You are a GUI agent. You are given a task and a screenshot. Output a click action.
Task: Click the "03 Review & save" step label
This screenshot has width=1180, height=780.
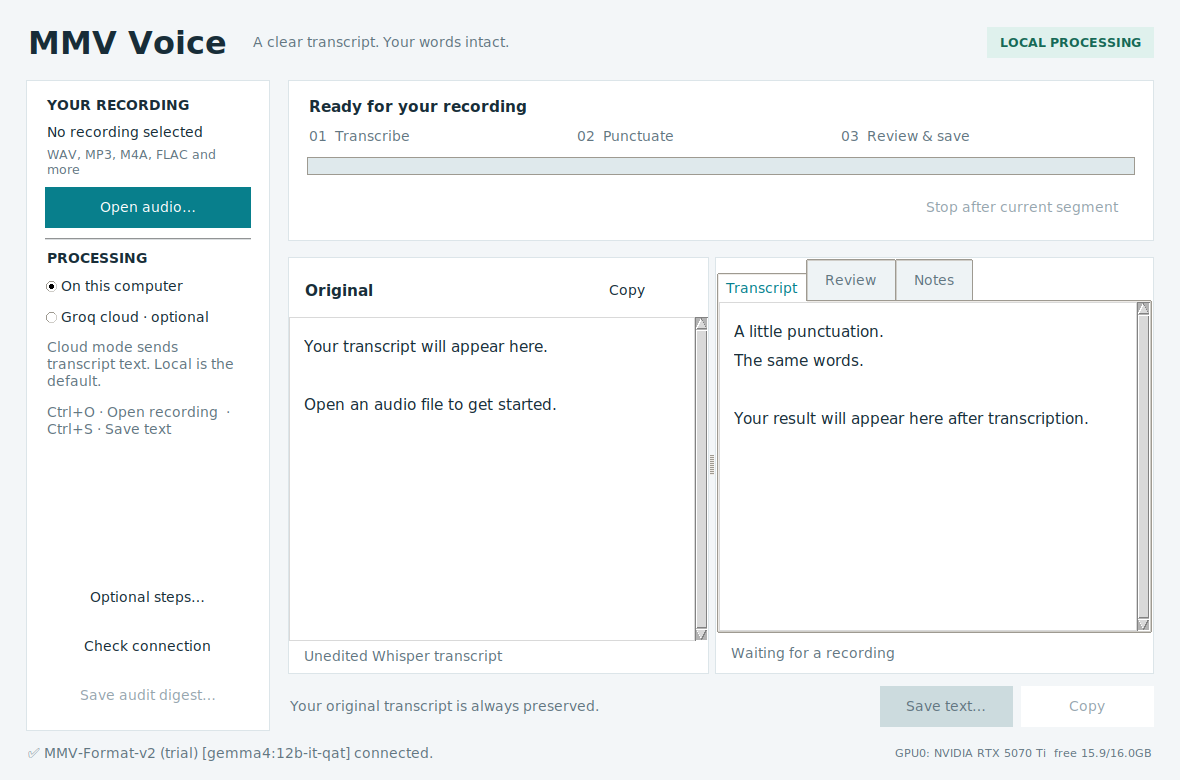click(905, 136)
